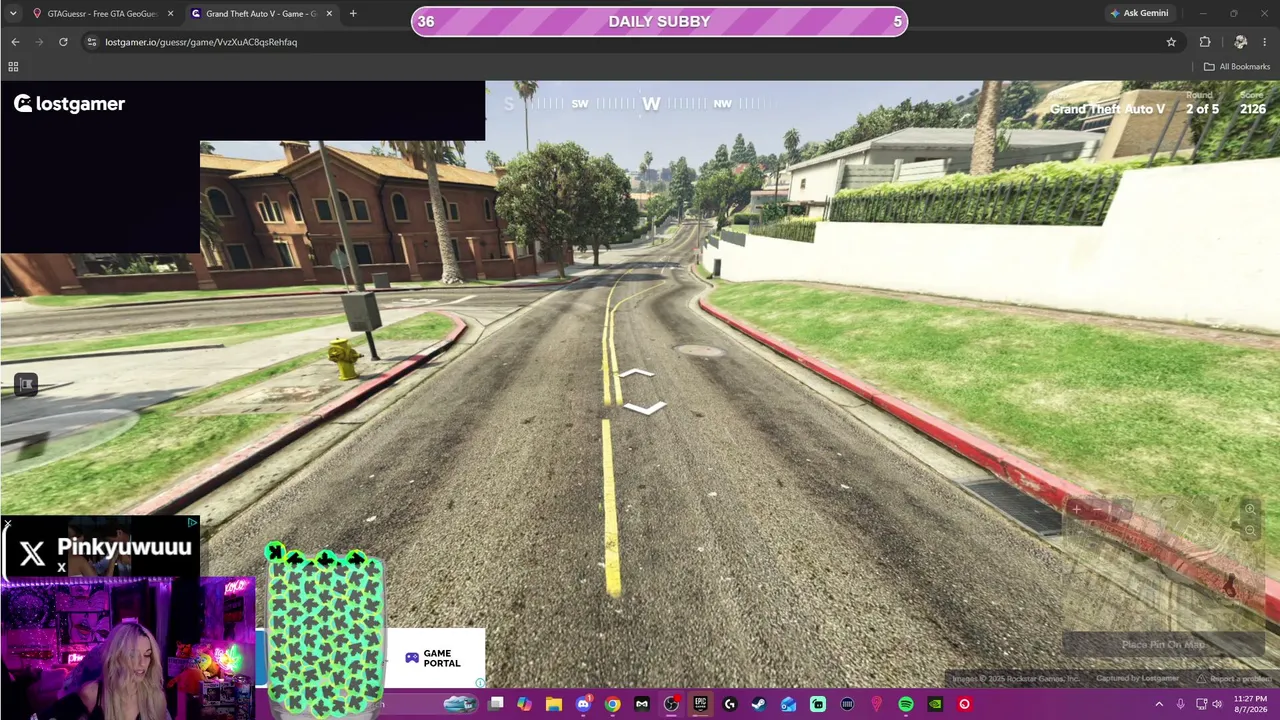Open Task View from the taskbar
This screenshot has width=1280, height=720.
click(x=496, y=704)
